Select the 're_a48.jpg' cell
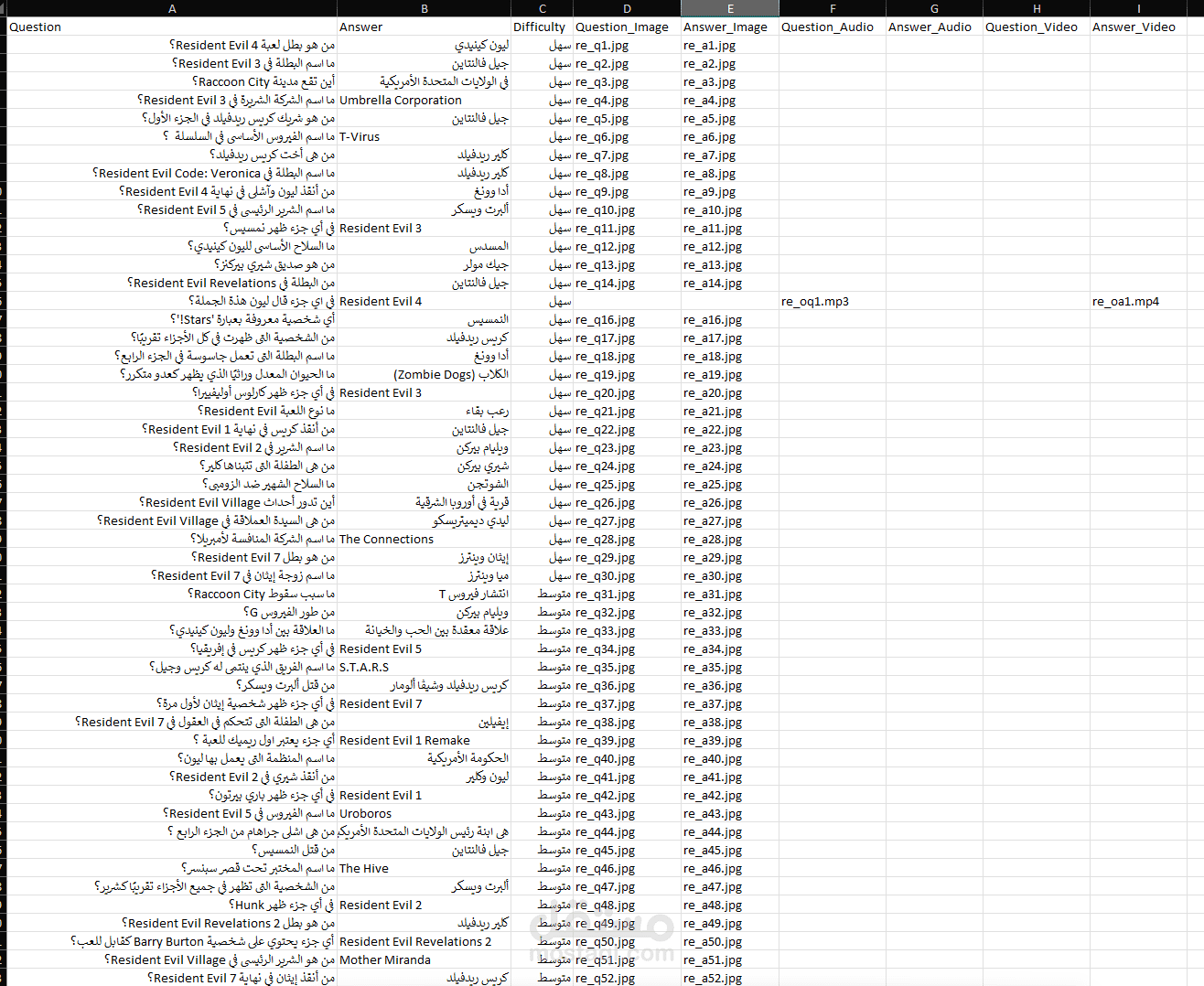Viewport: 1204px width, 986px height. pos(729,905)
